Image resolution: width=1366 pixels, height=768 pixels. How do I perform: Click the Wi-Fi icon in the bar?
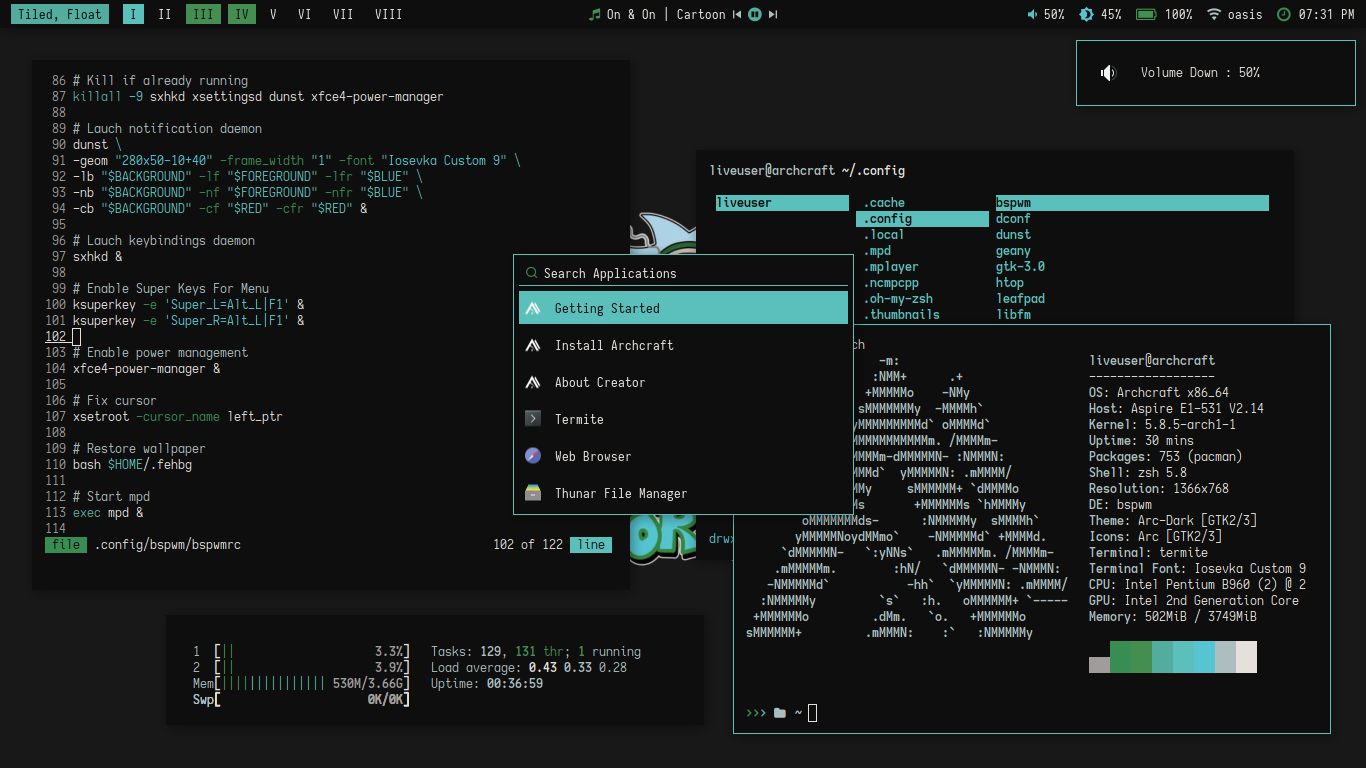point(1214,14)
